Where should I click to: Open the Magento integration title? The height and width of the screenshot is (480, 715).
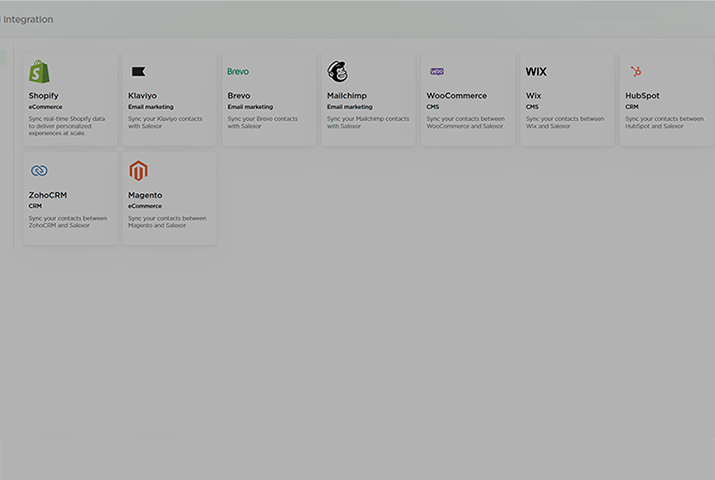pyautogui.click(x=145, y=195)
